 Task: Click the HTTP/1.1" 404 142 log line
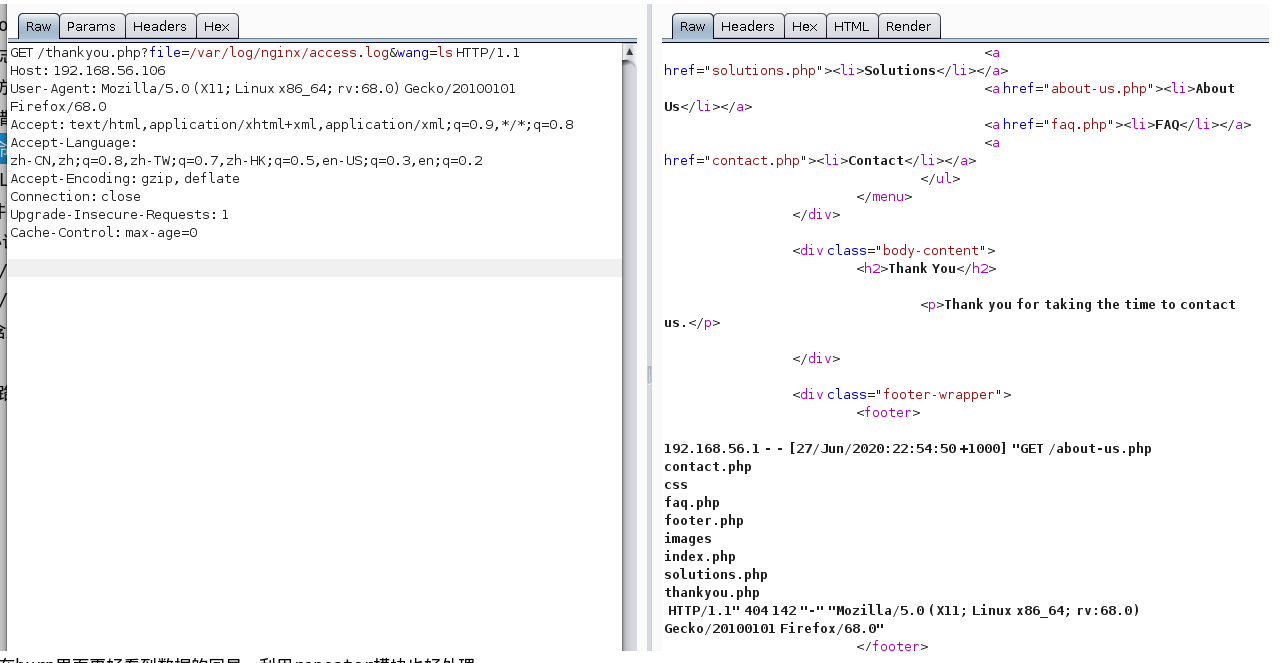(904, 611)
